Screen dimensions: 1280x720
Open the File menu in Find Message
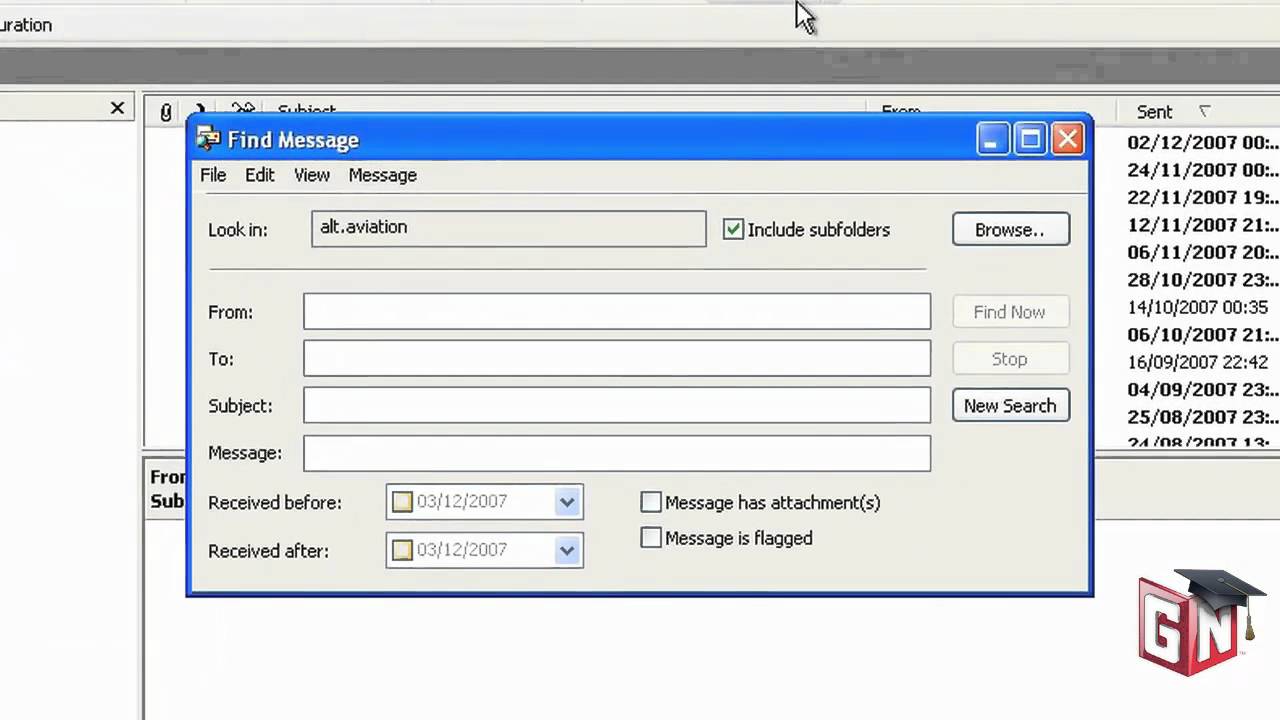coord(213,175)
